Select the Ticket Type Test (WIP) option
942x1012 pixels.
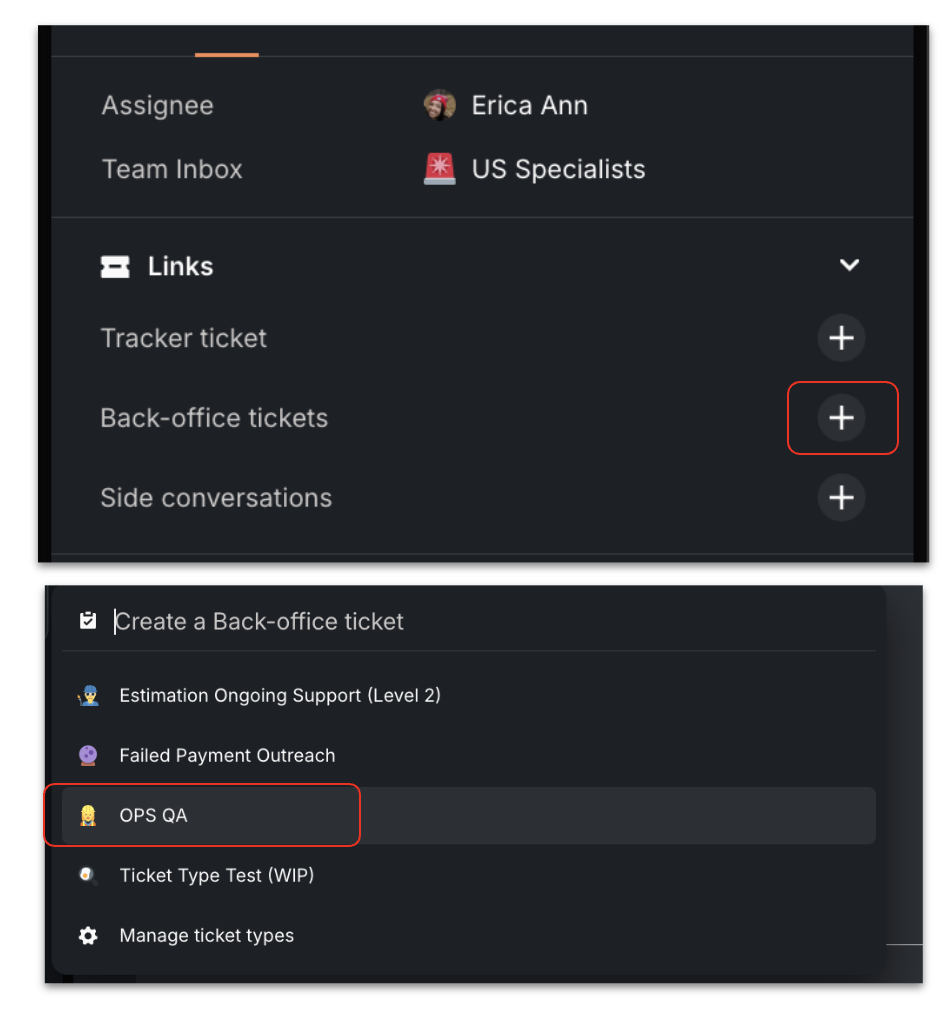(x=216, y=875)
